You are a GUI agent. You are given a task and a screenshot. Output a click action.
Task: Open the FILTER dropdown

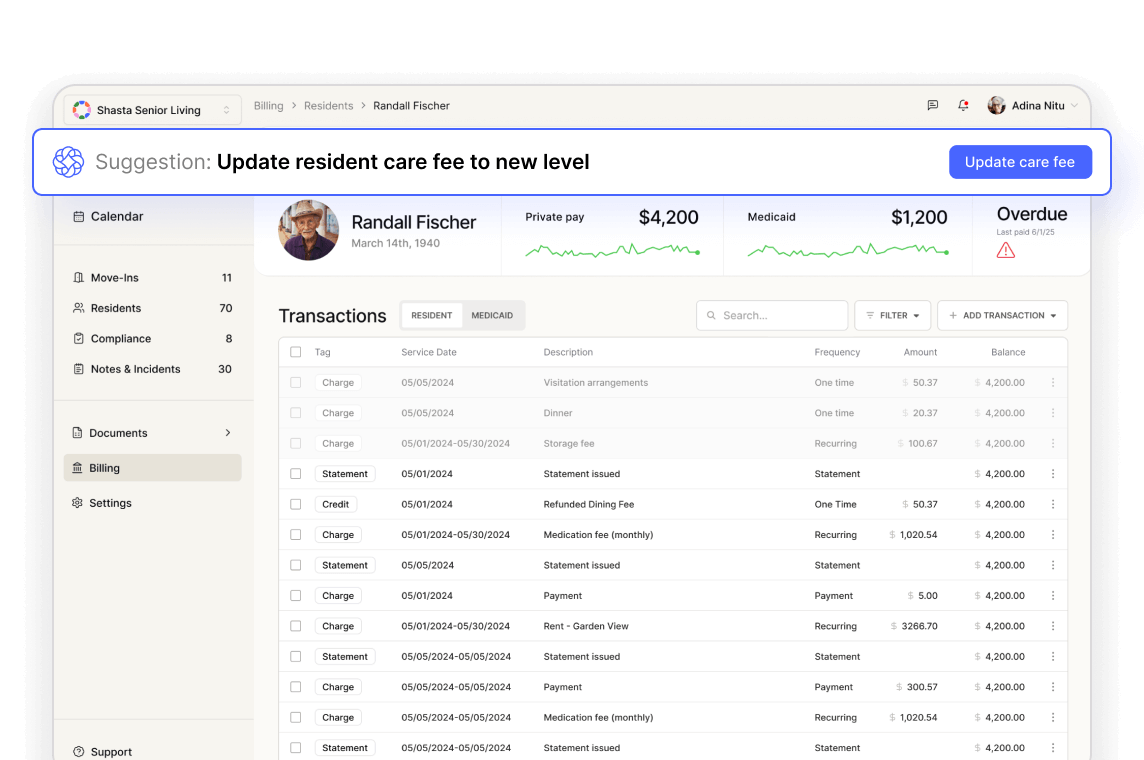[x=892, y=316]
